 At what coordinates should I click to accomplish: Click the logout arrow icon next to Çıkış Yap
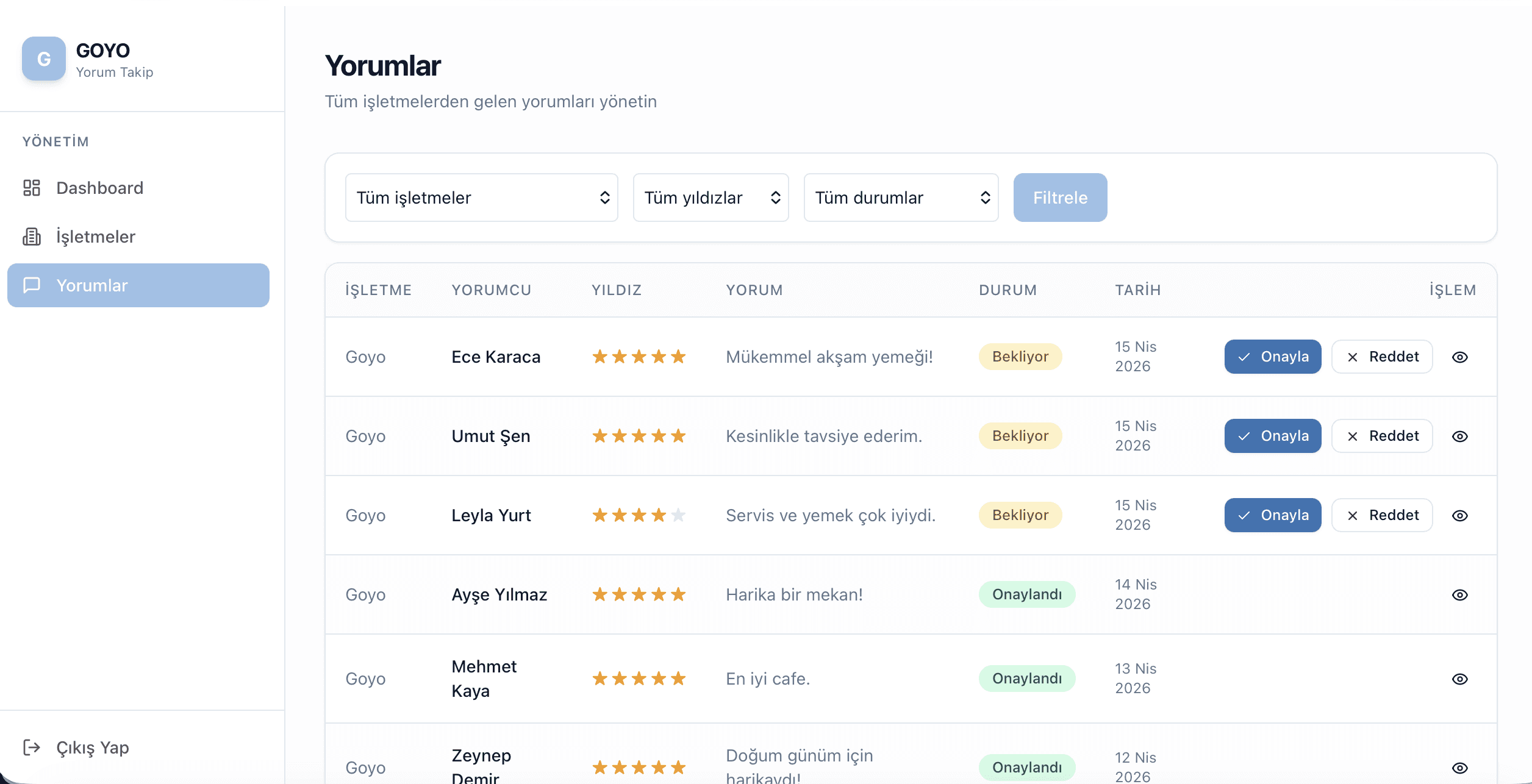coord(32,747)
